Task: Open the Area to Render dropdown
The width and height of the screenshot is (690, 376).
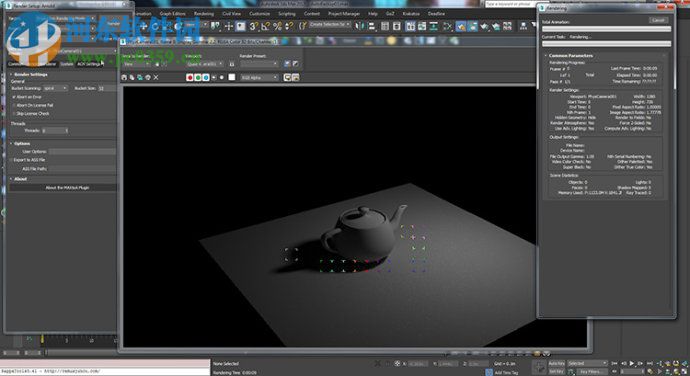Action: point(136,64)
